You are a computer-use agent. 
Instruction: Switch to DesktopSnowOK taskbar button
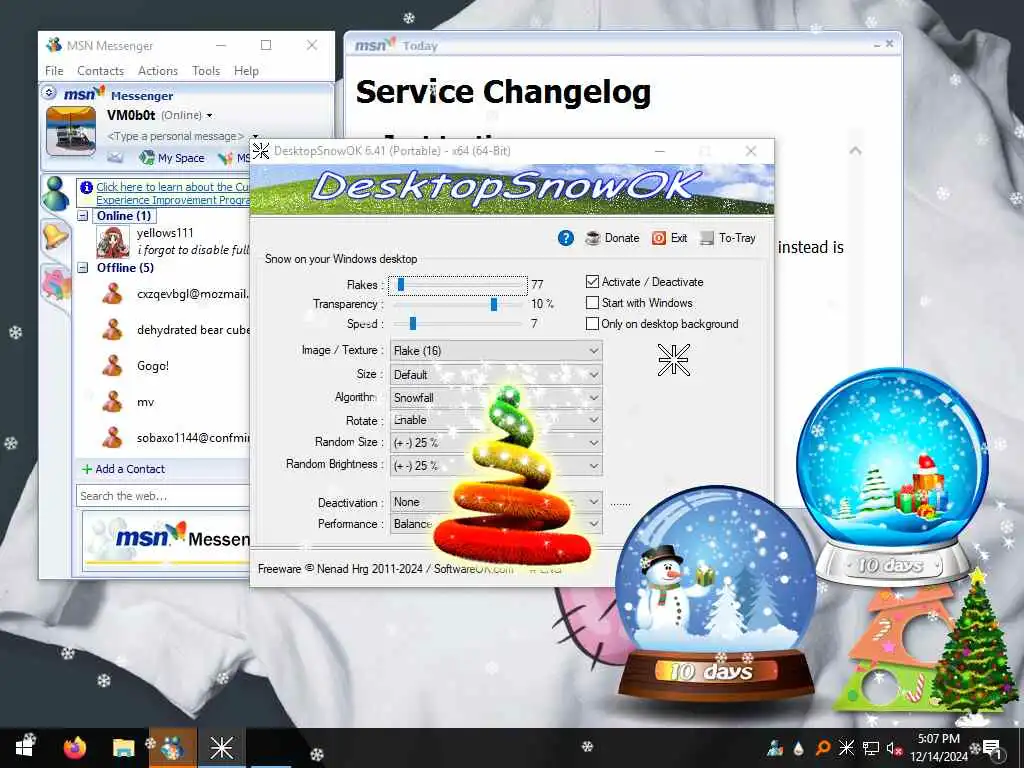tap(221, 748)
